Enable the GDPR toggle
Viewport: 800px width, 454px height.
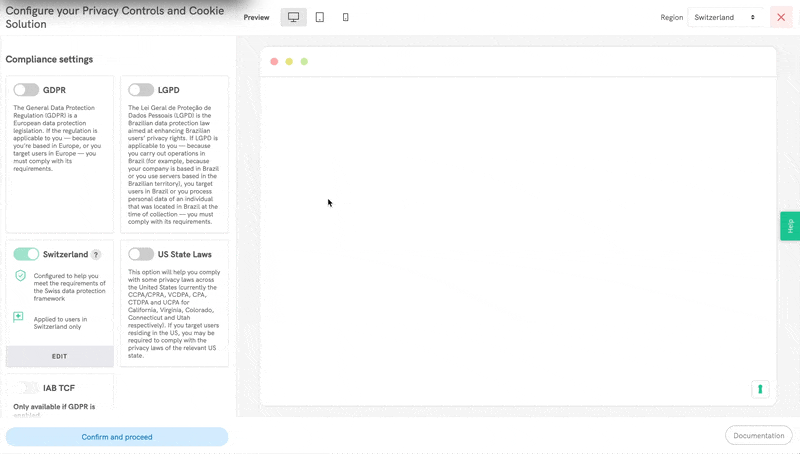point(26,90)
